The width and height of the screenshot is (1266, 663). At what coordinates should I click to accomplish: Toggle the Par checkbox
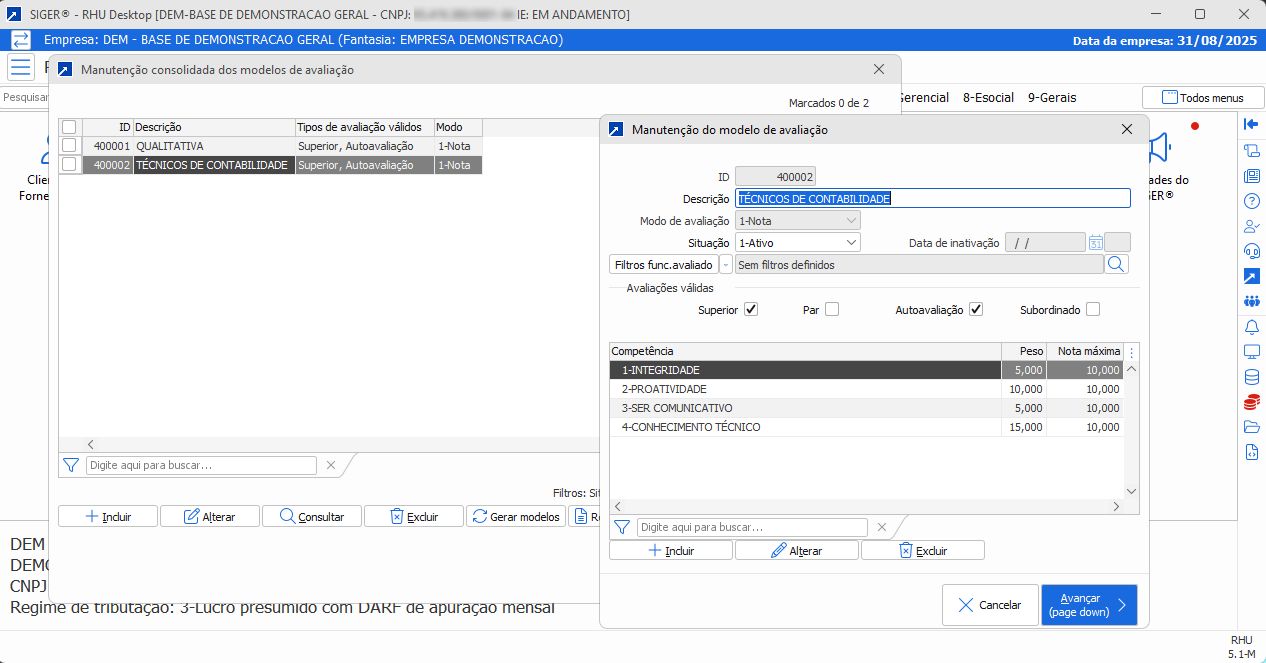pos(832,309)
